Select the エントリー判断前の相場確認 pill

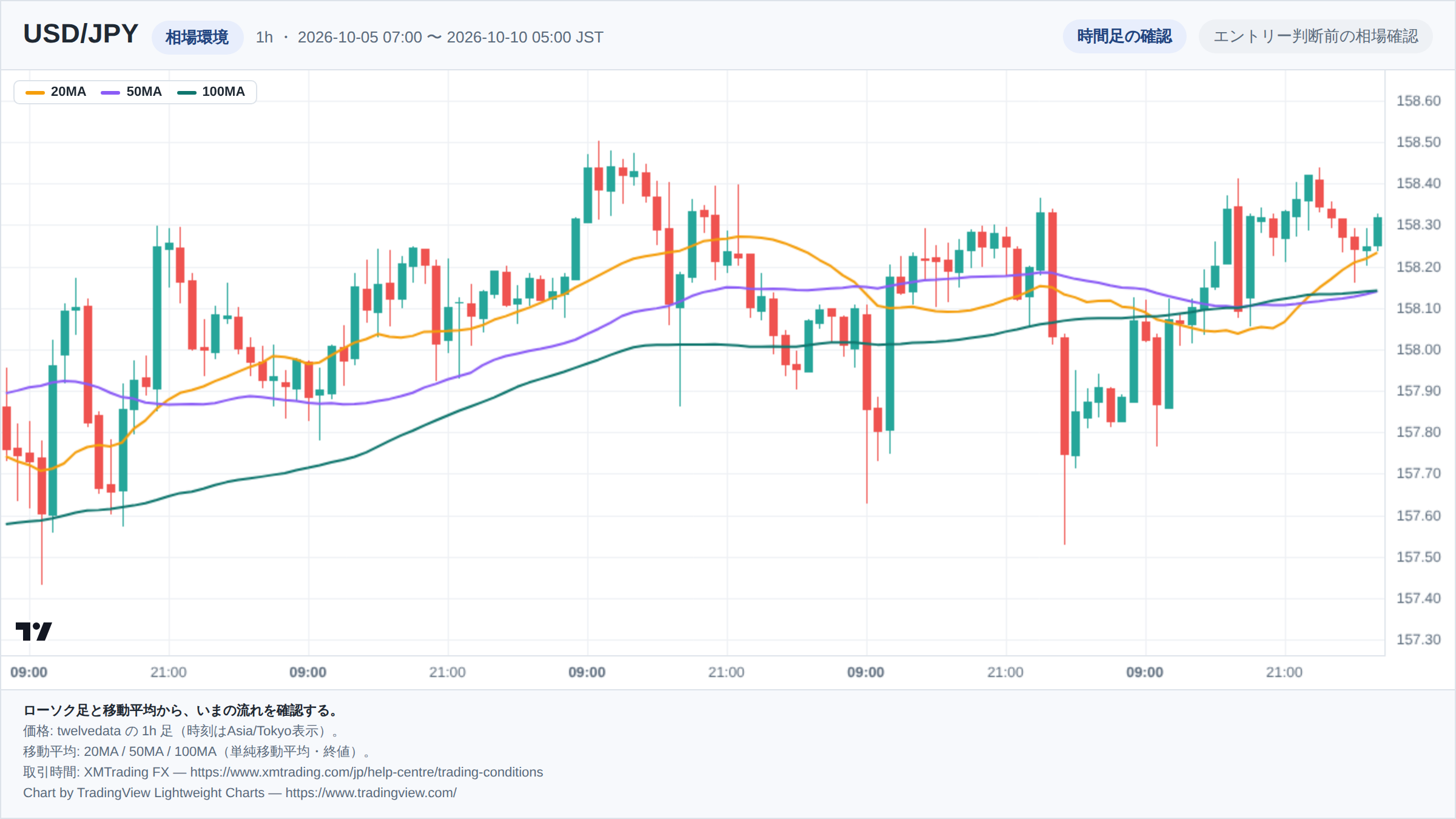point(1315,36)
